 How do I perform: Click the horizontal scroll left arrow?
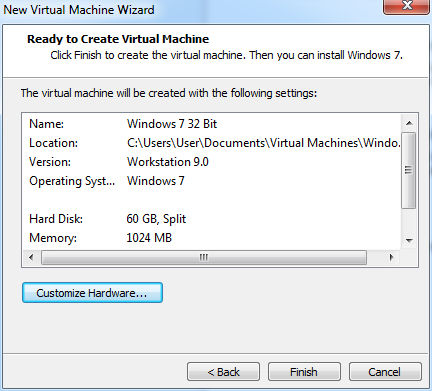click(x=31, y=257)
